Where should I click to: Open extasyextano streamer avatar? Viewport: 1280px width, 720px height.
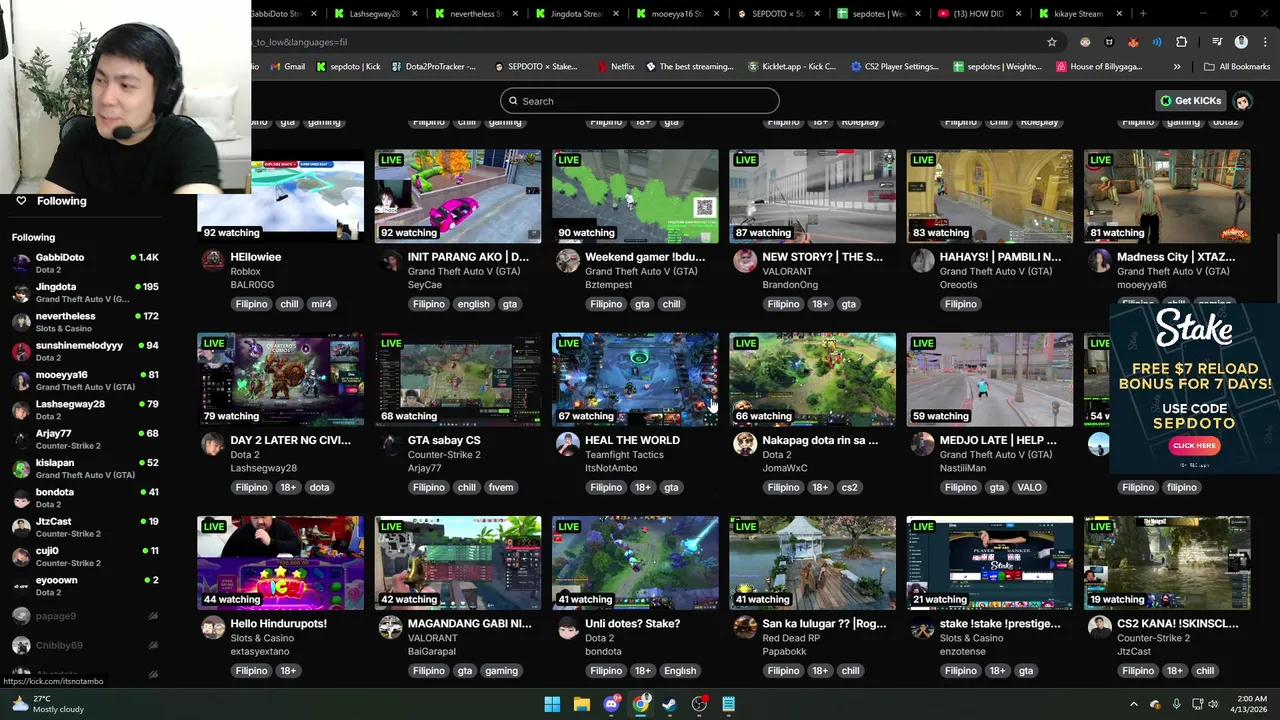click(x=212, y=627)
